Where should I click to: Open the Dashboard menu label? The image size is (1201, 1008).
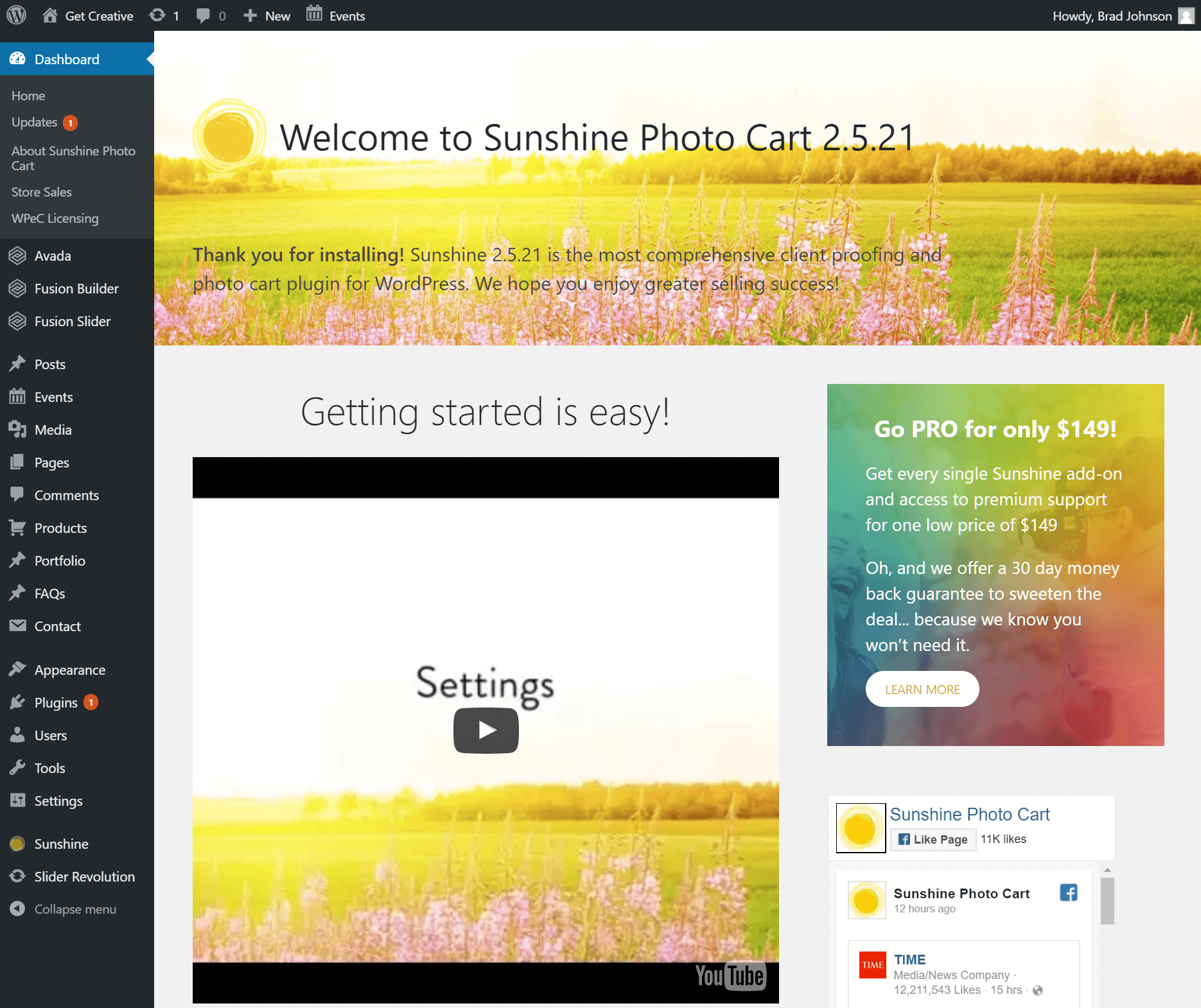[x=67, y=59]
